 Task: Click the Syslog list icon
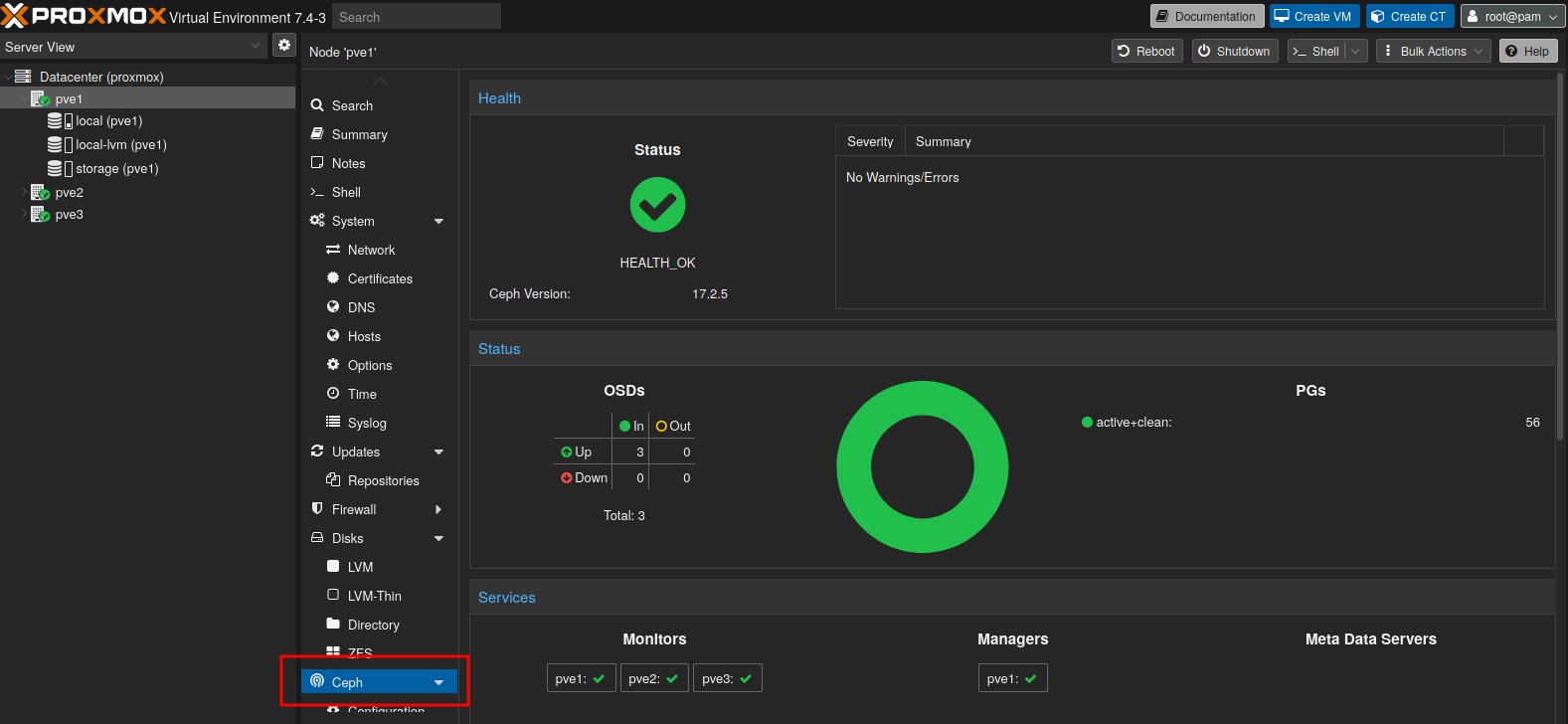point(333,423)
